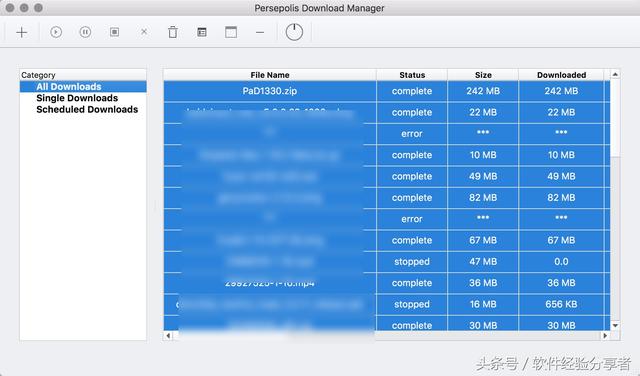640x376 pixels.
Task: Click the horizontal scroll right arrow
Action: pos(605,336)
